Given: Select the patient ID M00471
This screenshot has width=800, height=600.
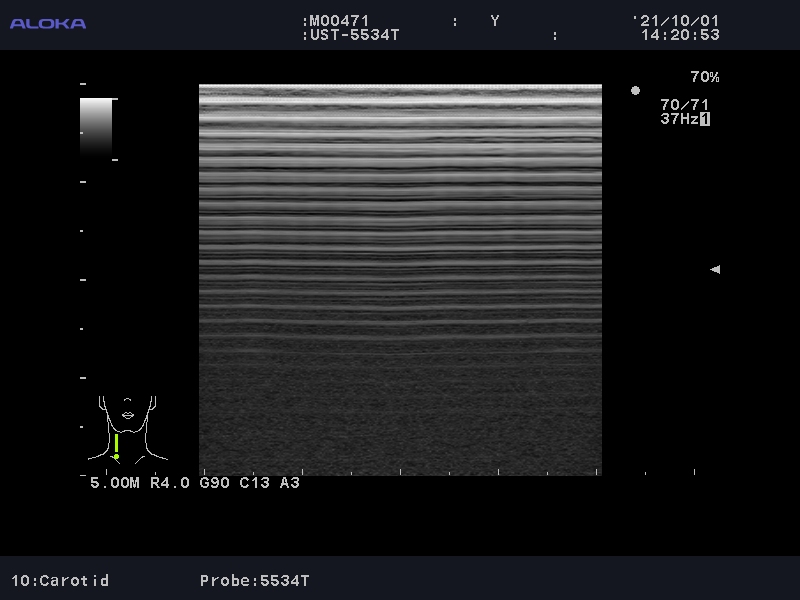Looking at the screenshot, I should (339, 21).
